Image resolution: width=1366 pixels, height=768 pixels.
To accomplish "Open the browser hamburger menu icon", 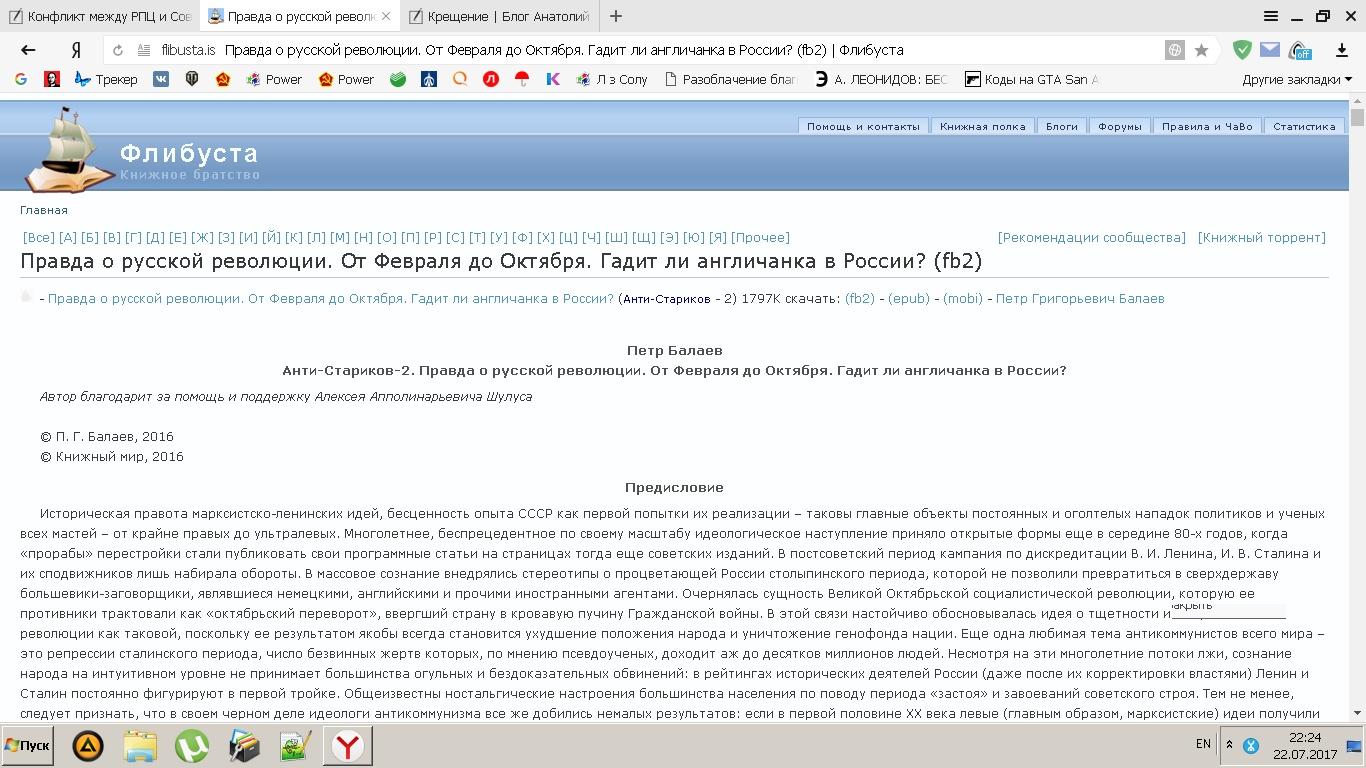I will (x=1271, y=16).
